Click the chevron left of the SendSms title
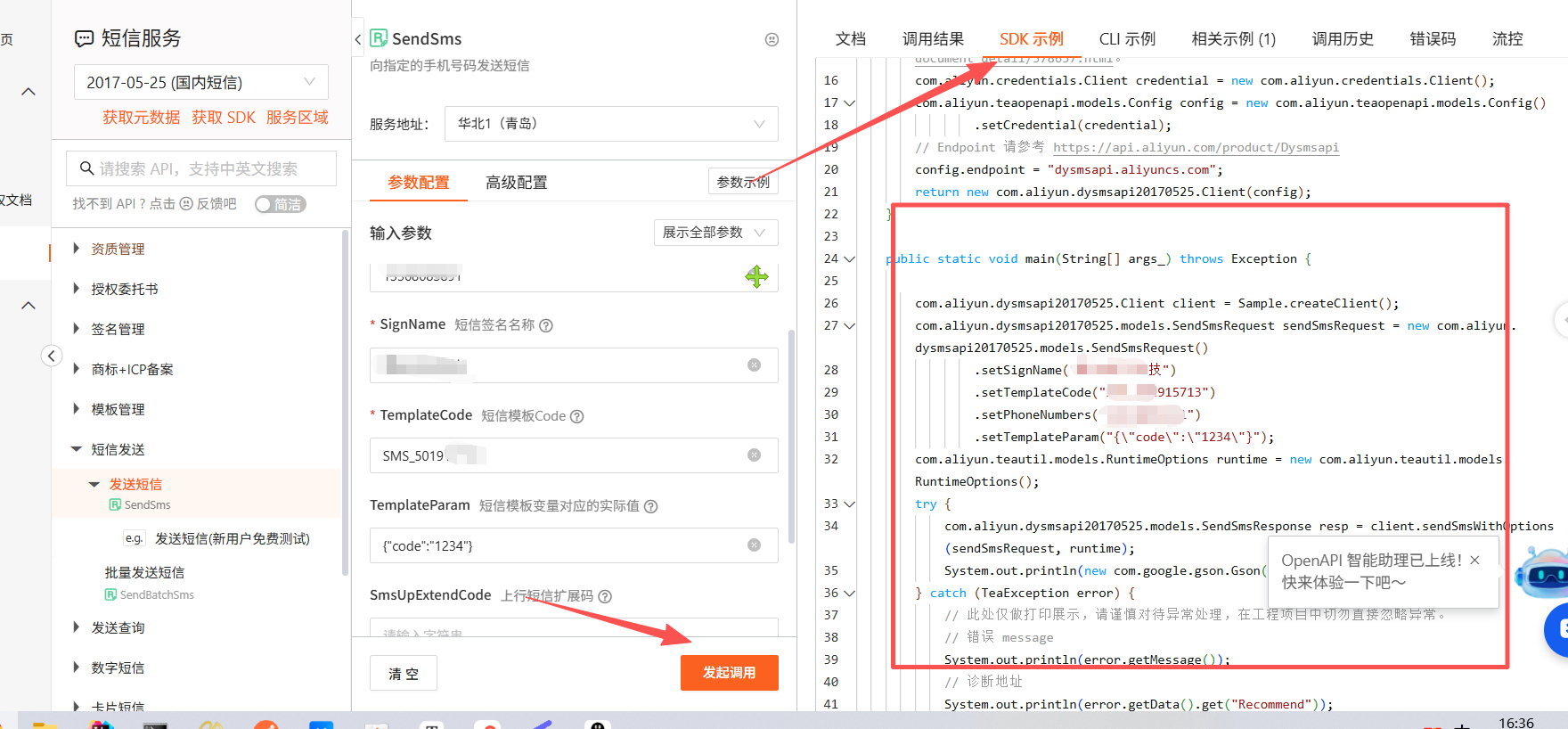Image resolution: width=1568 pixels, height=729 pixels. point(358,39)
